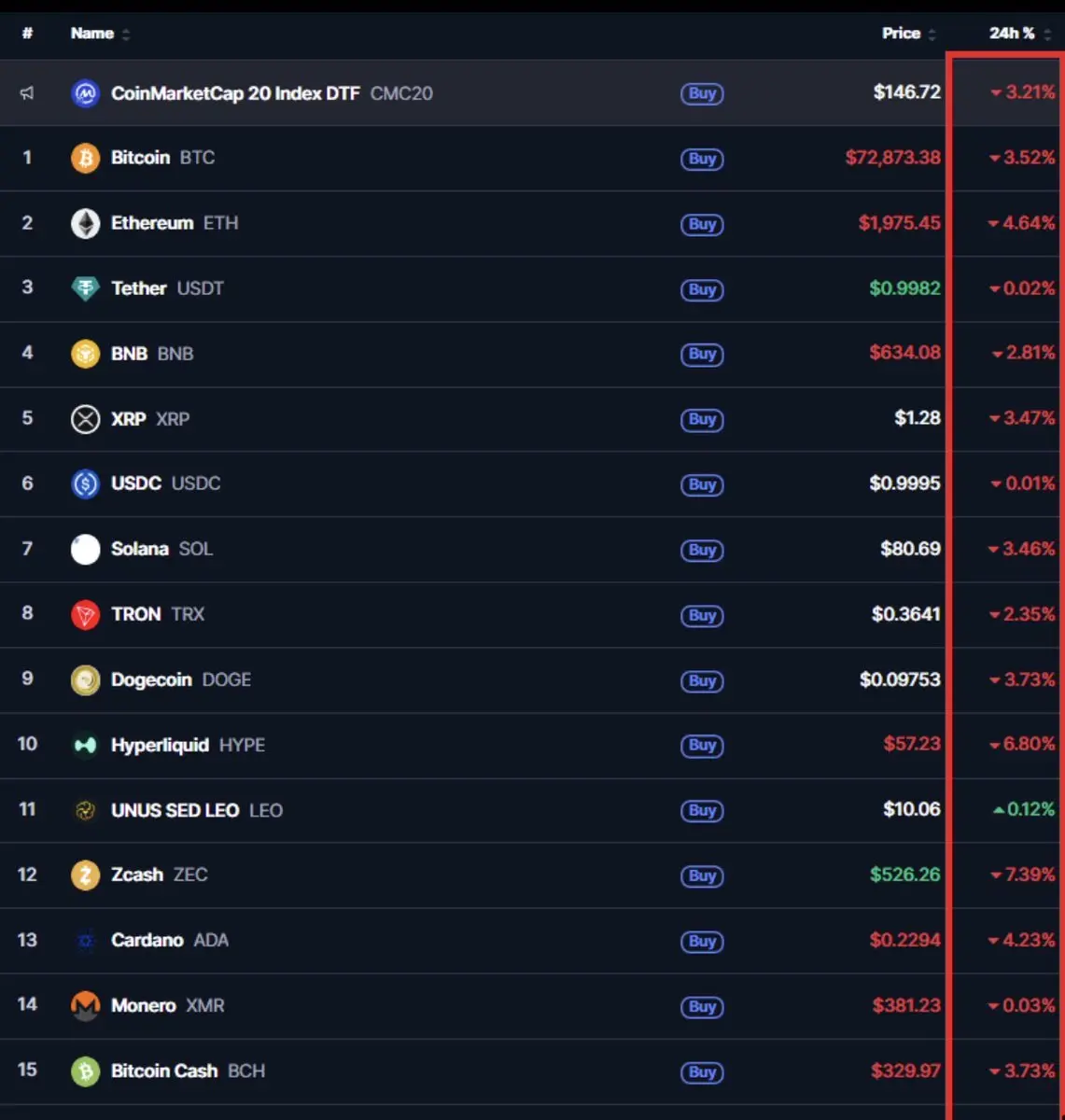Click Buy button for BNB

coord(702,354)
